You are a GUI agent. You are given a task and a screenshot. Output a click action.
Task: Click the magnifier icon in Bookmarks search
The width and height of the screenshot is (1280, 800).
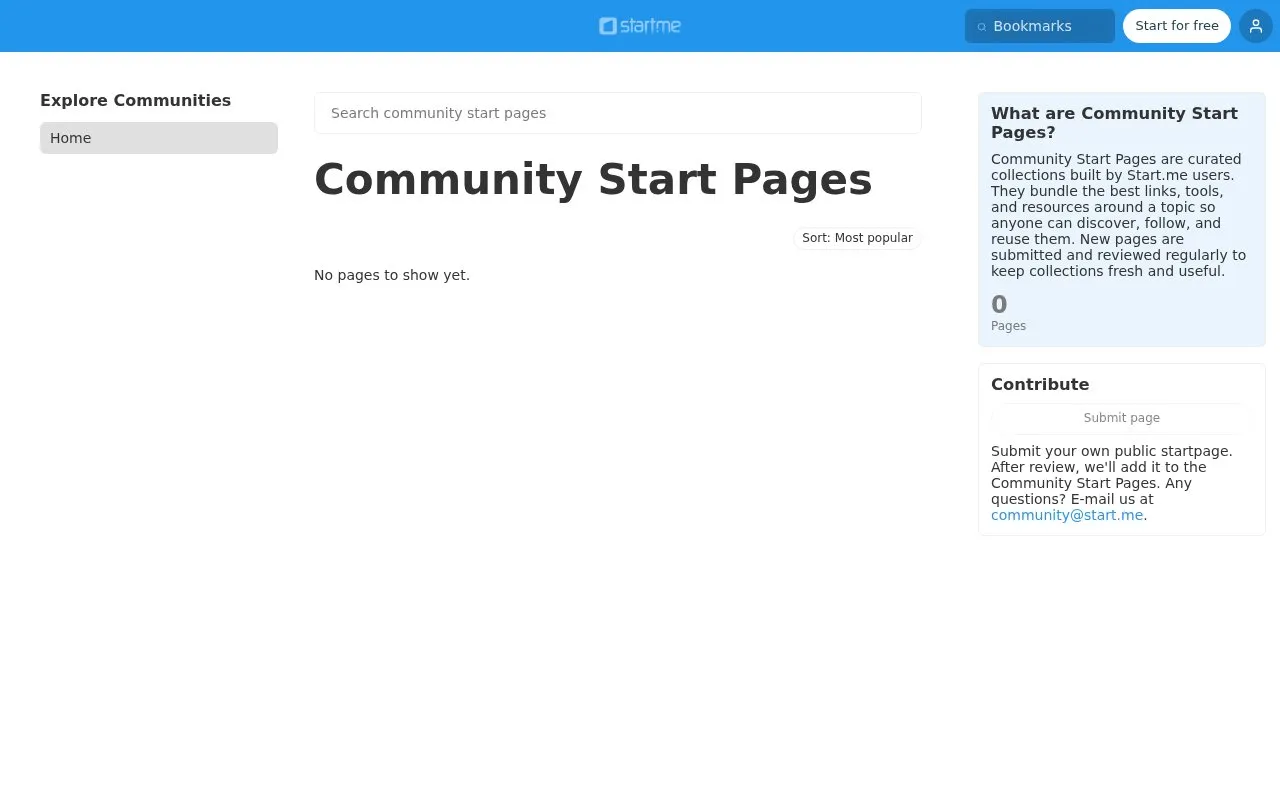point(982,27)
